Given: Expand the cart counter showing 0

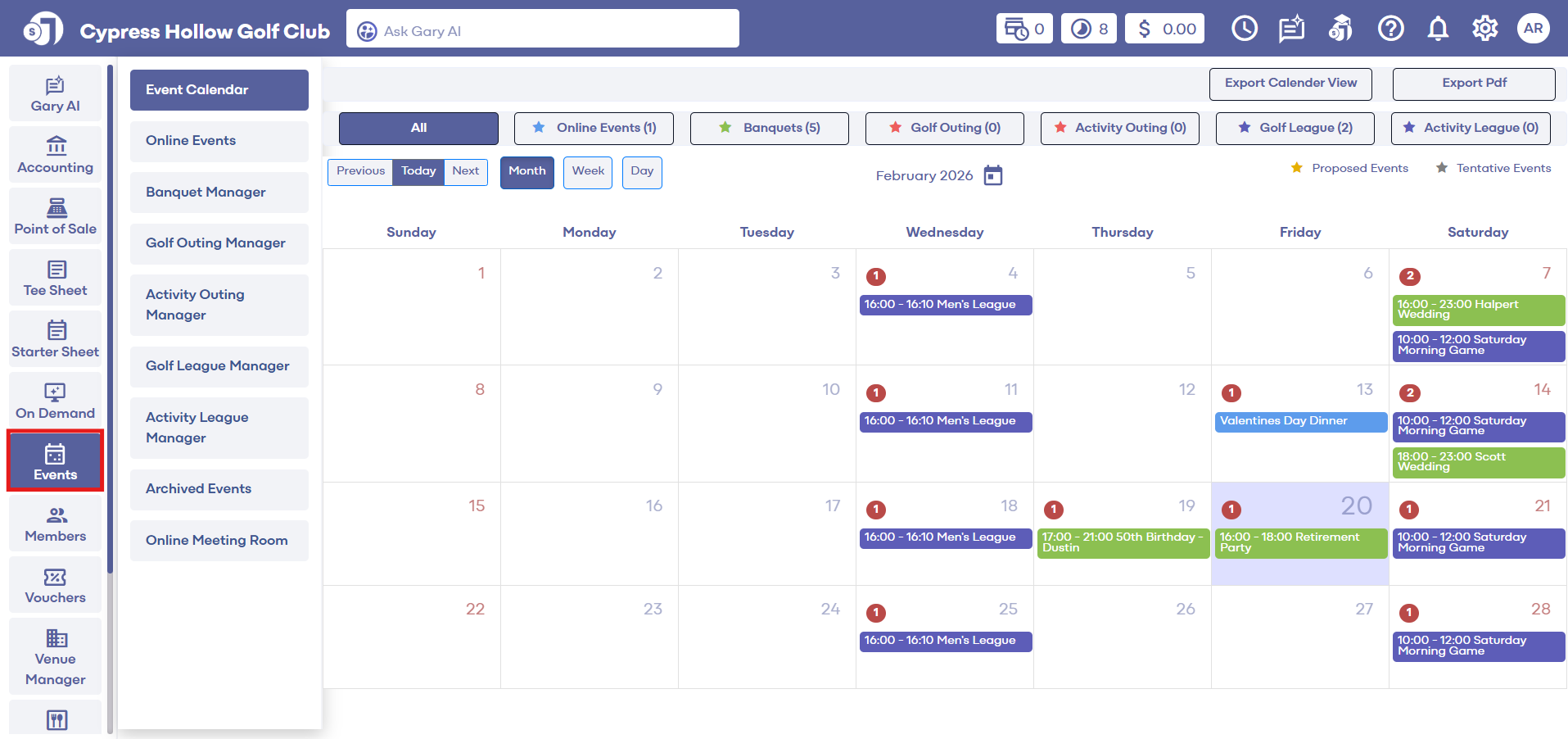Looking at the screenshot, I should pos(1024,29).
